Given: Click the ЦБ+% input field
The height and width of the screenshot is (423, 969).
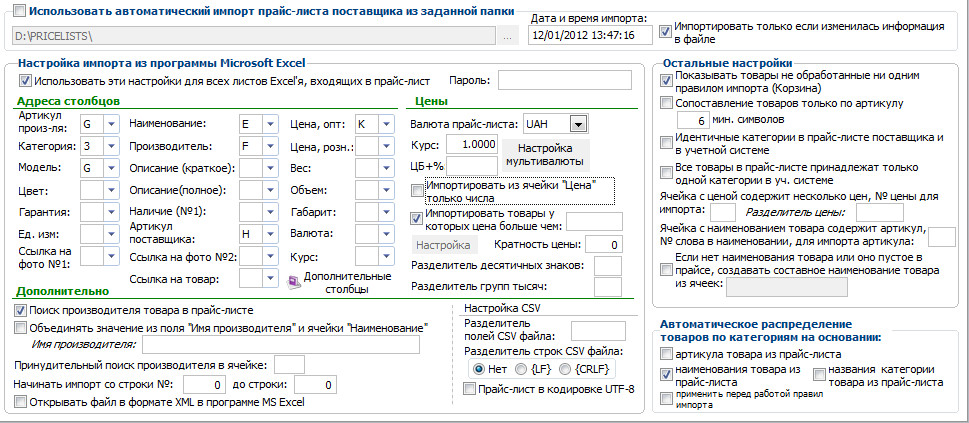Looking at the screenshot, I should tap(472, 165).
